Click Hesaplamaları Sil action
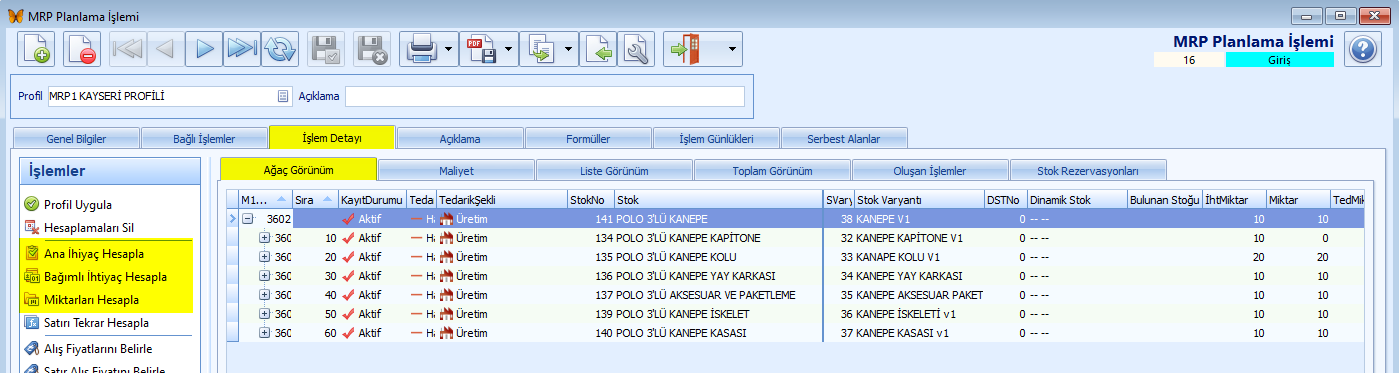The image size is (1399, 373). (90, 228)
